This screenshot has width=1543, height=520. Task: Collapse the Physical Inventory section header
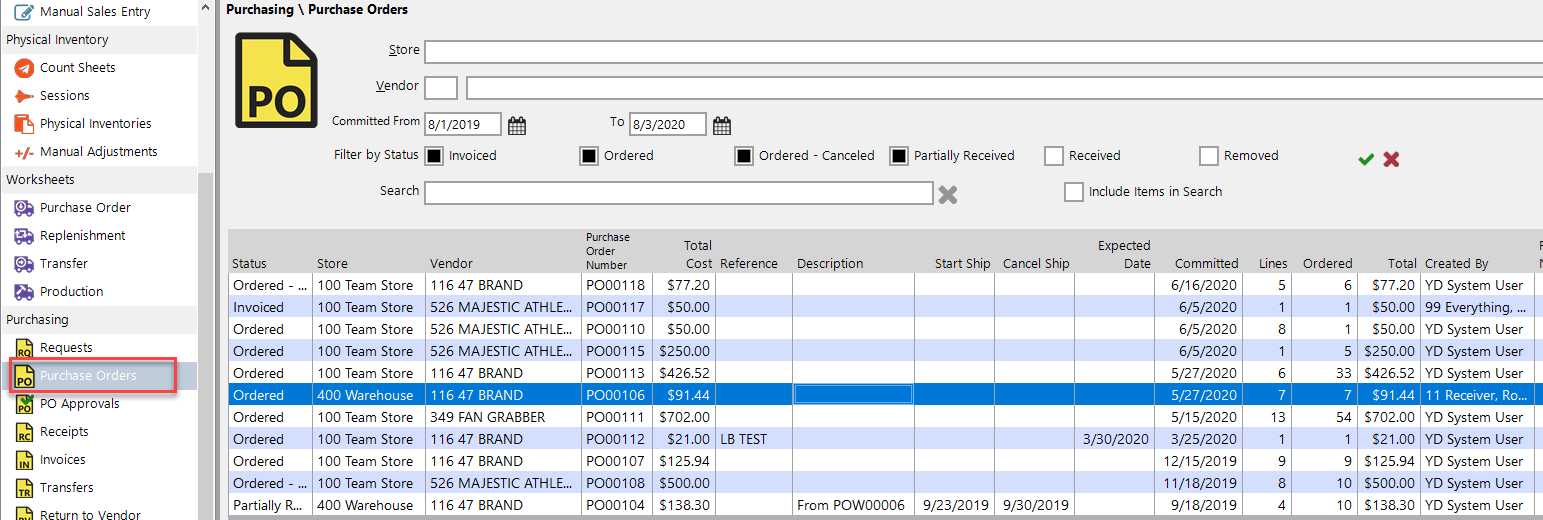pyautogui.click(x=99, y=40)
